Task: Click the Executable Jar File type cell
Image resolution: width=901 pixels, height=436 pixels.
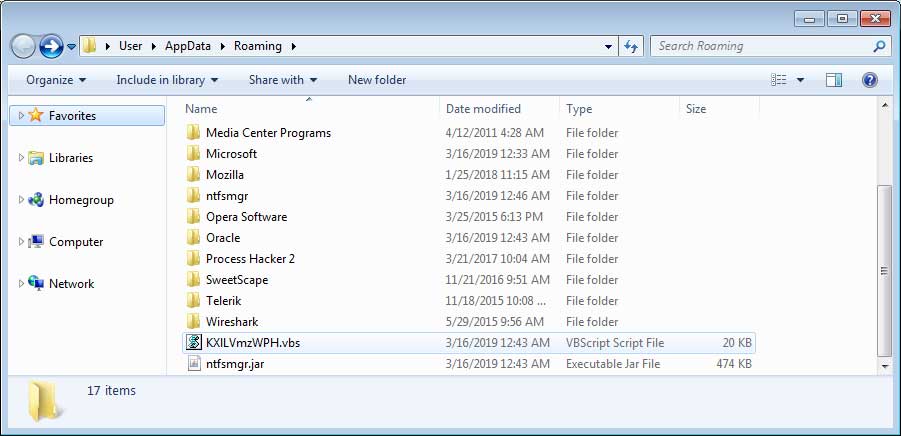Action: point(613,364)
